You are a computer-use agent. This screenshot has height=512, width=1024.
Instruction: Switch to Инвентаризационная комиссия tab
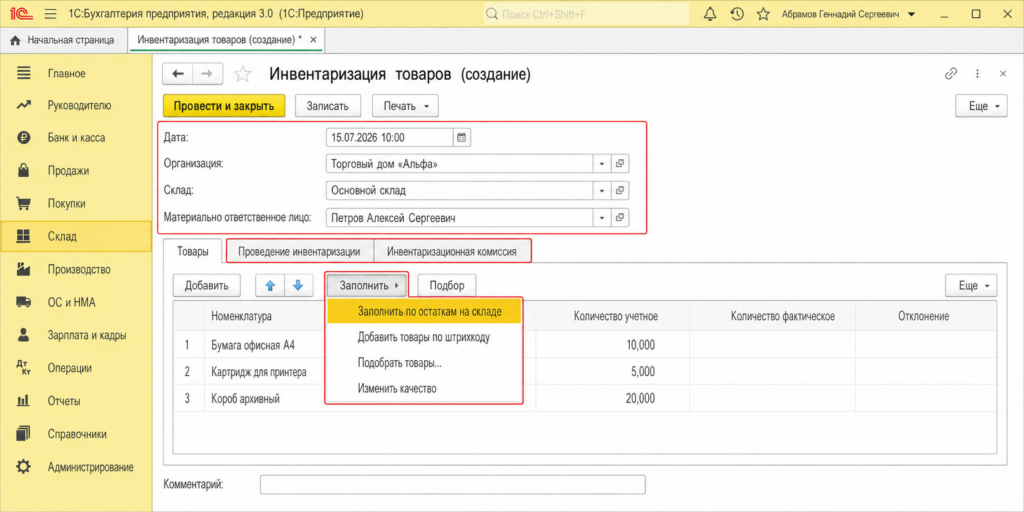[451, 251]
